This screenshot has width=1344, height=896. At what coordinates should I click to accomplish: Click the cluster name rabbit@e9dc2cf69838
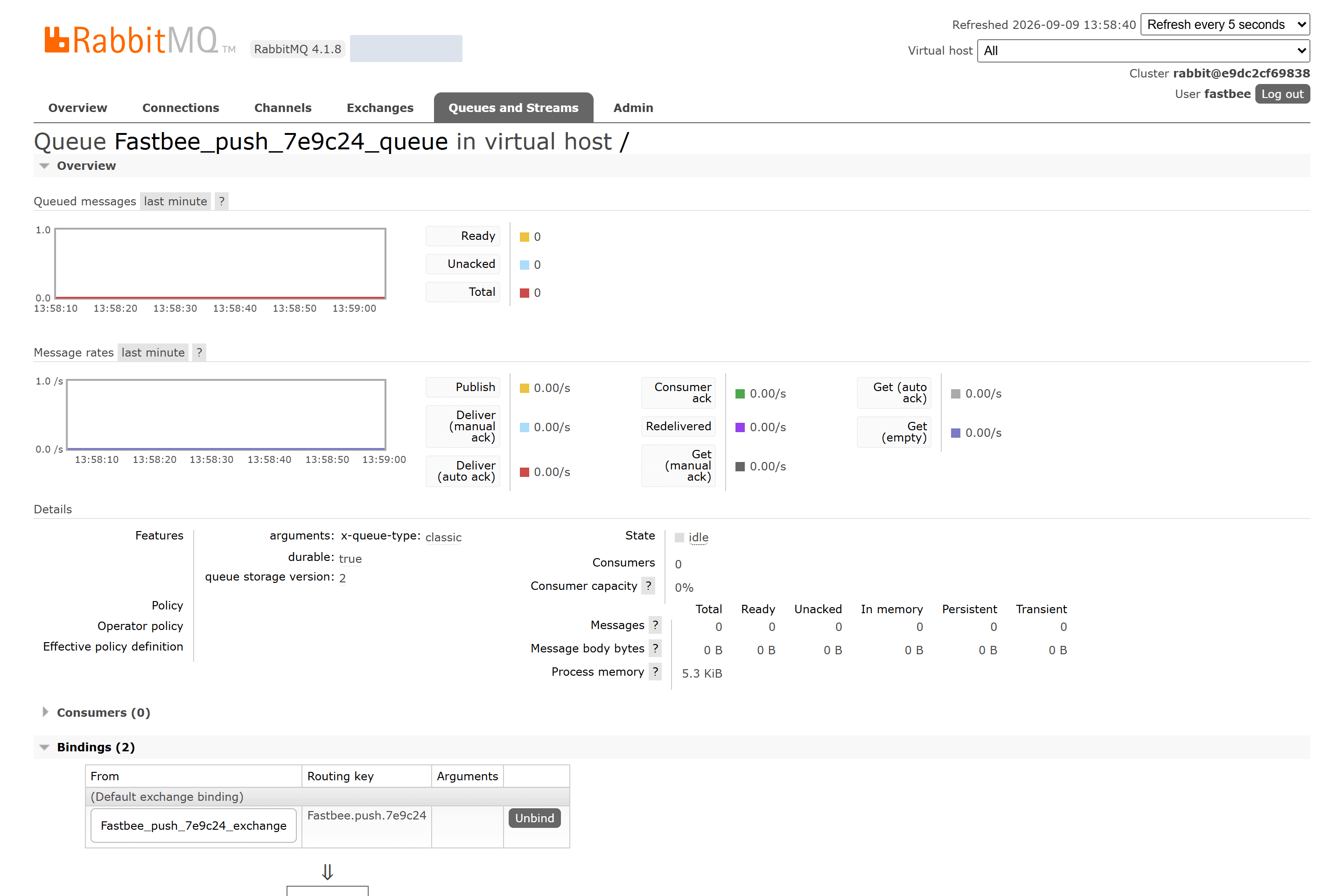coord(1242,73)
